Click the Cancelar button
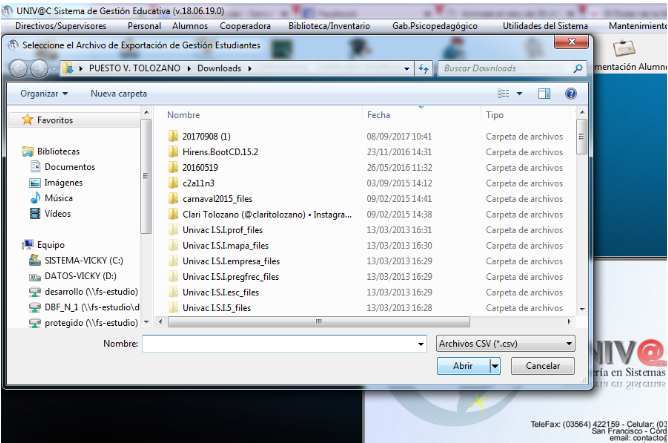The image size is (668, 443). coord(543,366)
